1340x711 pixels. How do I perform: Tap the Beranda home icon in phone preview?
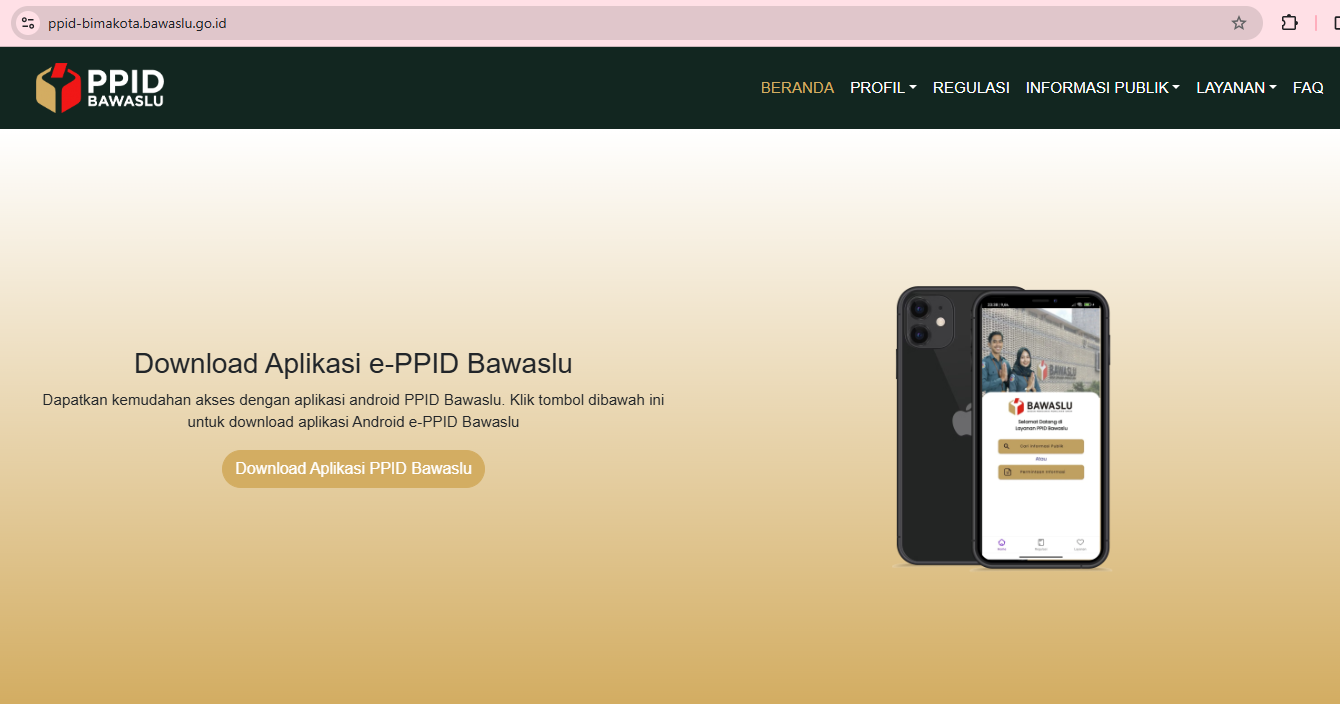point(1001,541)
